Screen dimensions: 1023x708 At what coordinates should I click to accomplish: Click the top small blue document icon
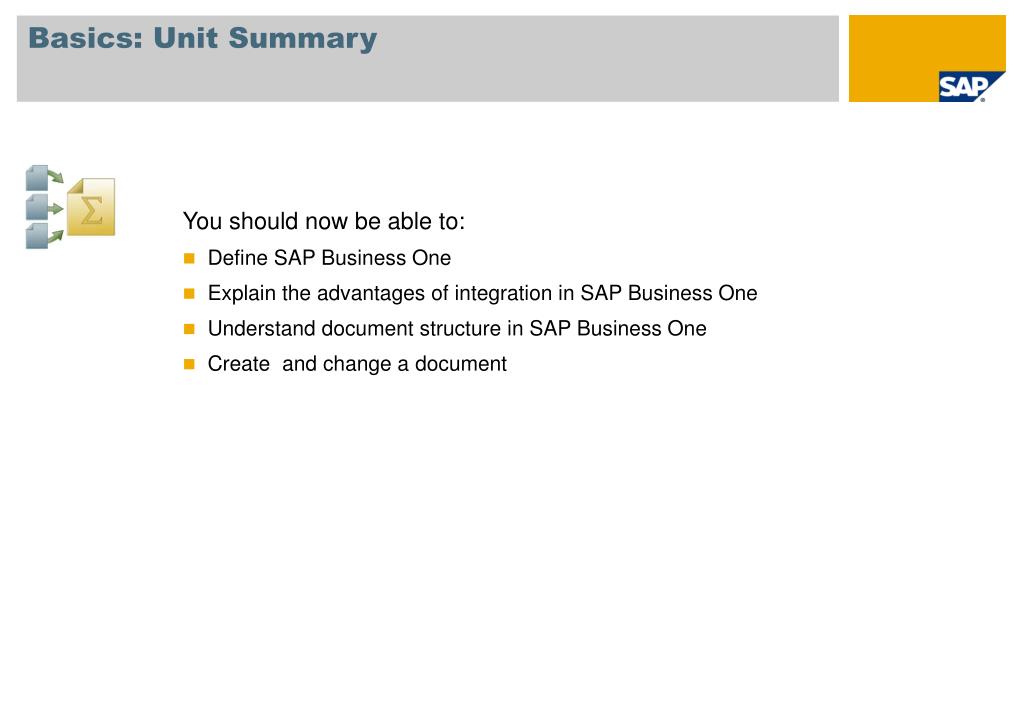click(37, 178)
